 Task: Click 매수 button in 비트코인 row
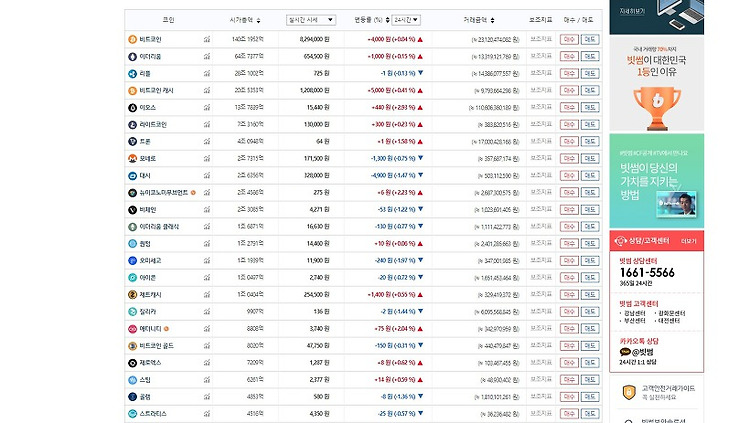[x=569, y=39]
